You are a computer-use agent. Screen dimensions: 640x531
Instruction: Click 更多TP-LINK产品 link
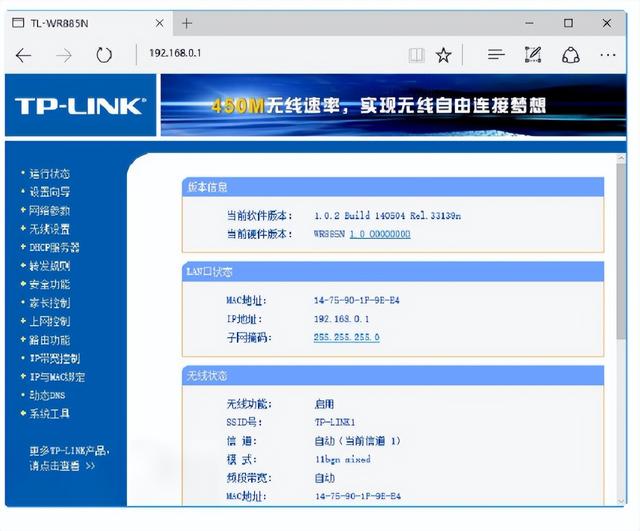[x=69, y=451]
